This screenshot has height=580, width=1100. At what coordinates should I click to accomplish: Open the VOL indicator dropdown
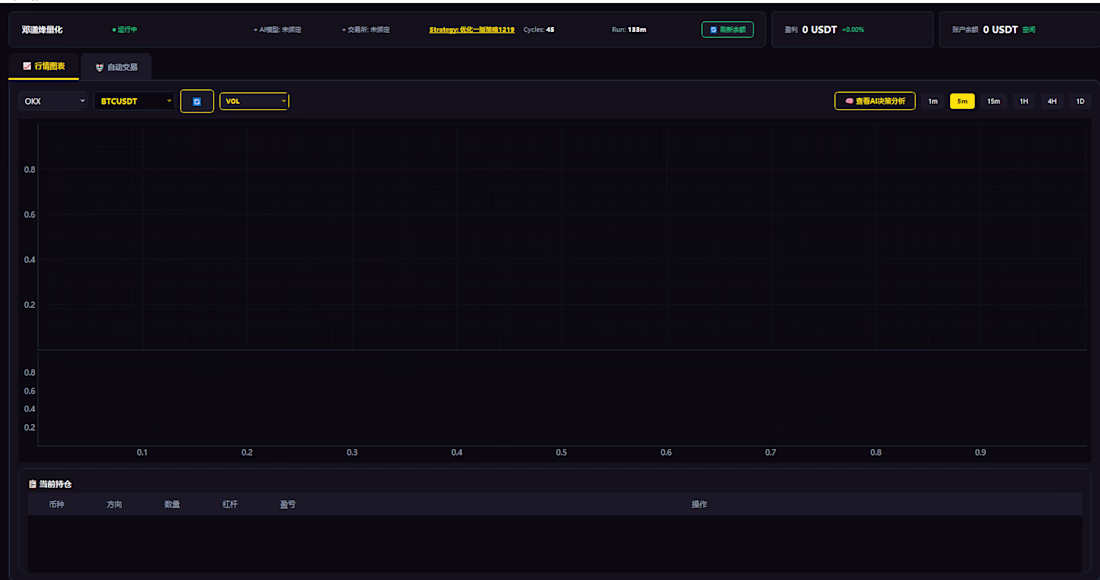coord(254,101)
